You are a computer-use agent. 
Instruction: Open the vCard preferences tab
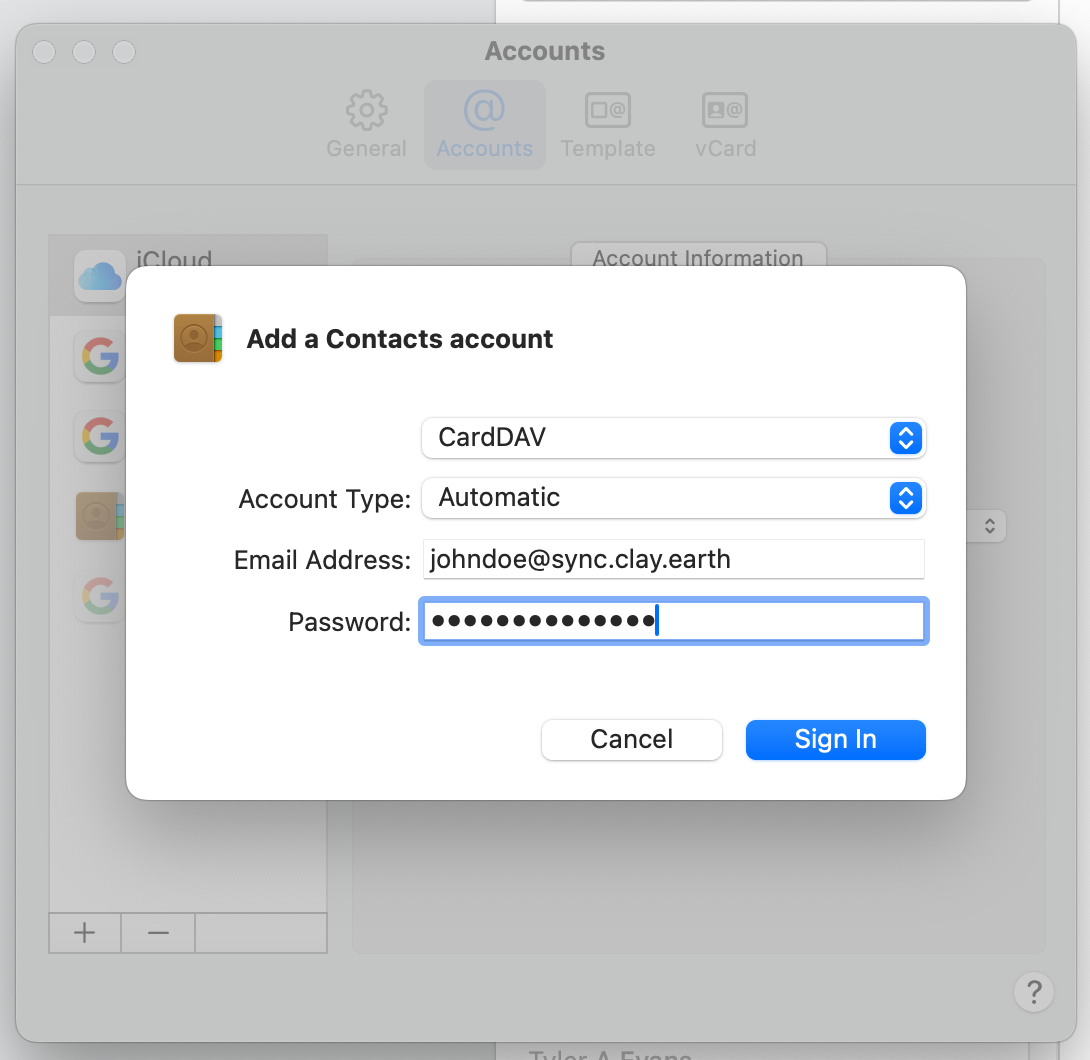point(725,126)
